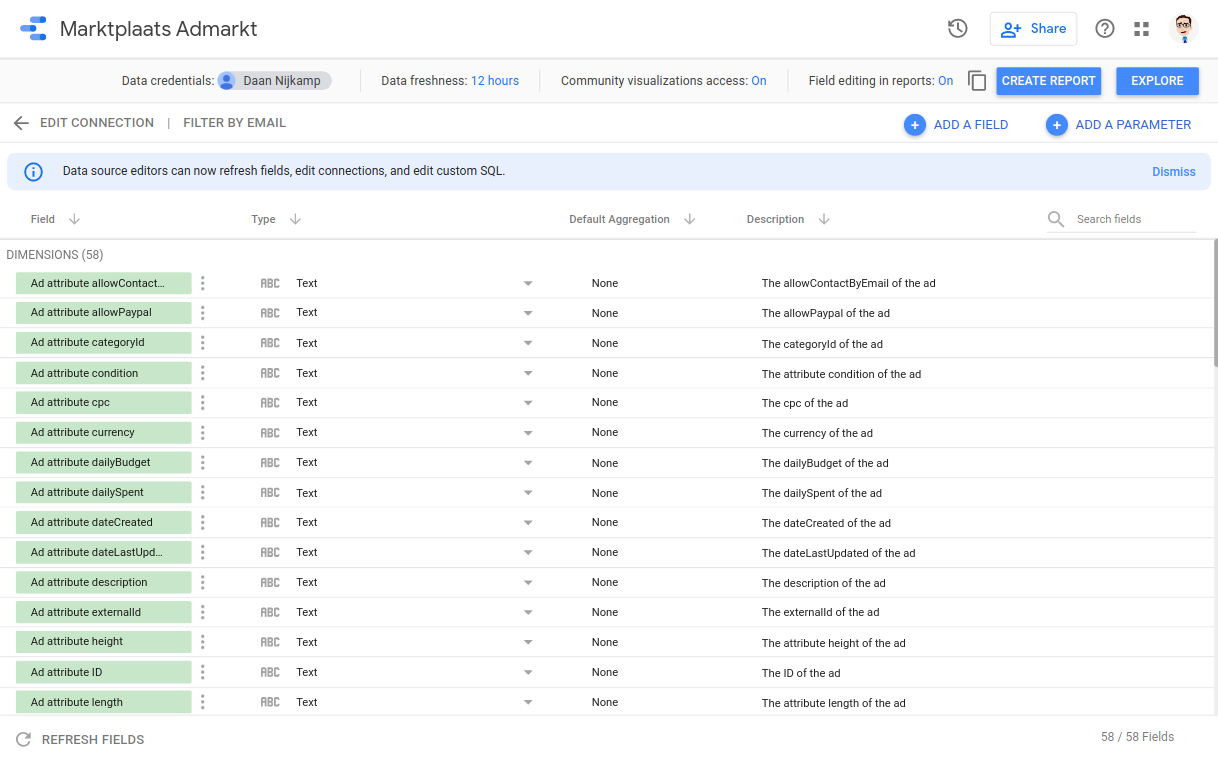Sort by Description column arrow
Screen dimensions: 1218x759
[824, 219]
